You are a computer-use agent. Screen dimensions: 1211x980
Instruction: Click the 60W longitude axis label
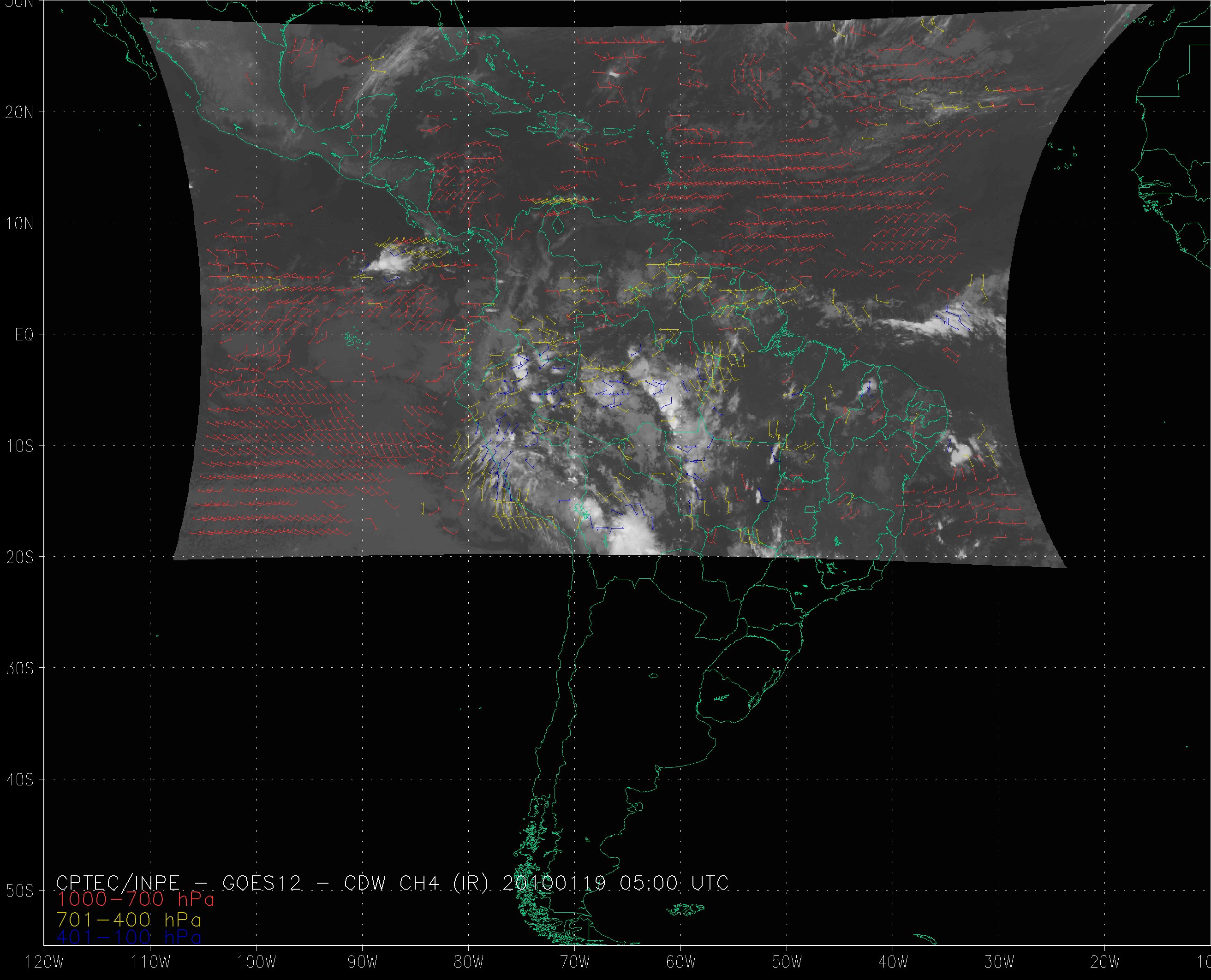(x=680, y=962)
